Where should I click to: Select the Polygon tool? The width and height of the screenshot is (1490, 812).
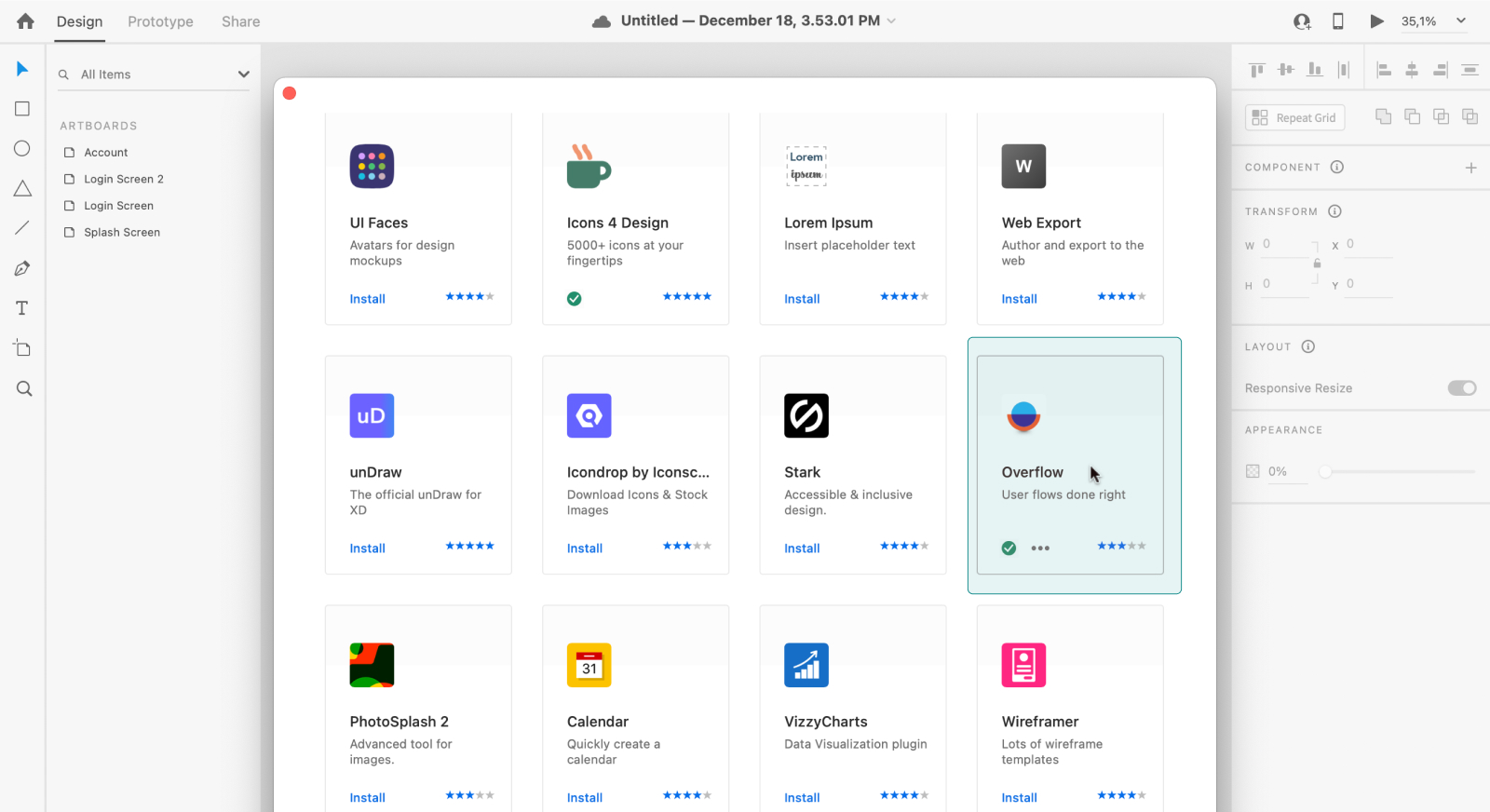[22, 188]
